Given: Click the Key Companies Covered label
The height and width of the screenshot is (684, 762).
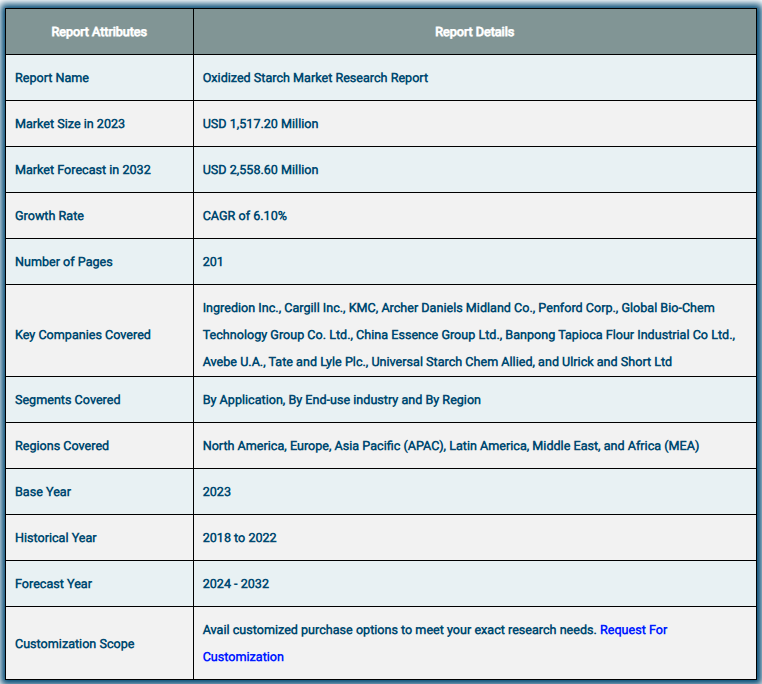Looking at the screenshot, I should coord(83,335).
